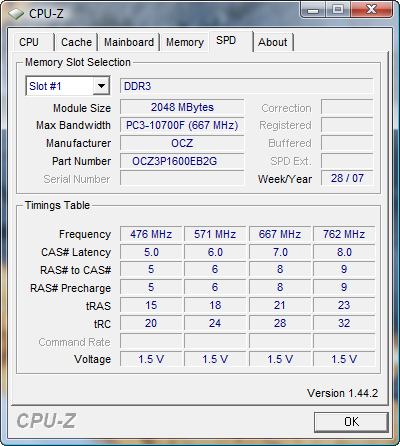Open the Slot #1 dropdown arrow
The height and width of the screenshot is (446, 400).
(x=101, y=86)
